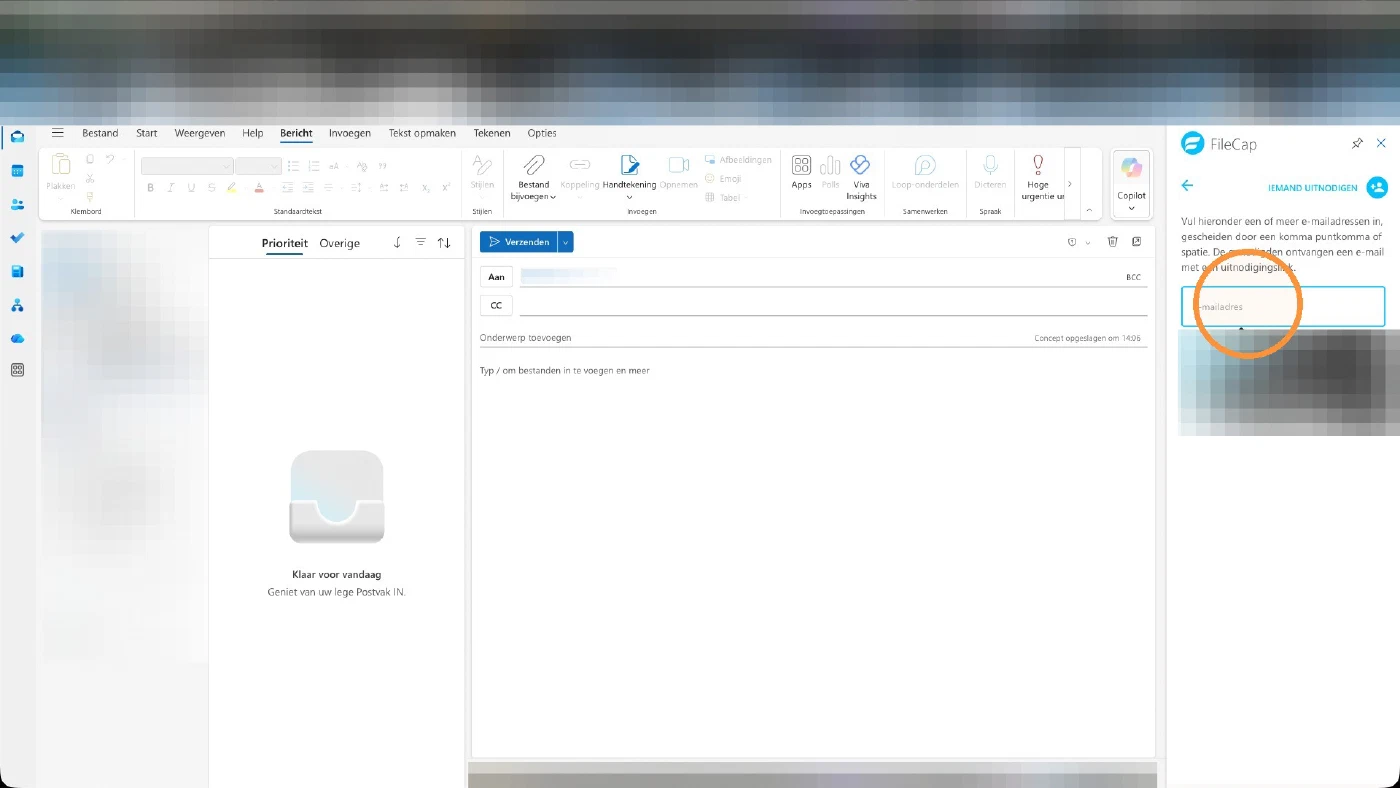
Task: Pop out message to new window
Action: coord(1137,242)
